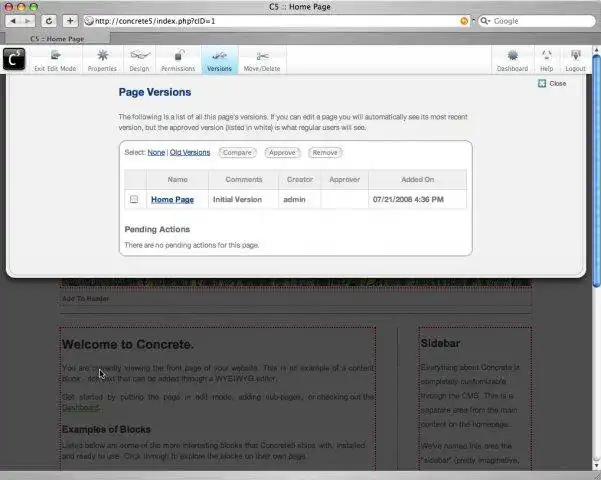This screenshot has width=601, height=480.
Task: Click the browser back arrow button
Action: point(13,21)
